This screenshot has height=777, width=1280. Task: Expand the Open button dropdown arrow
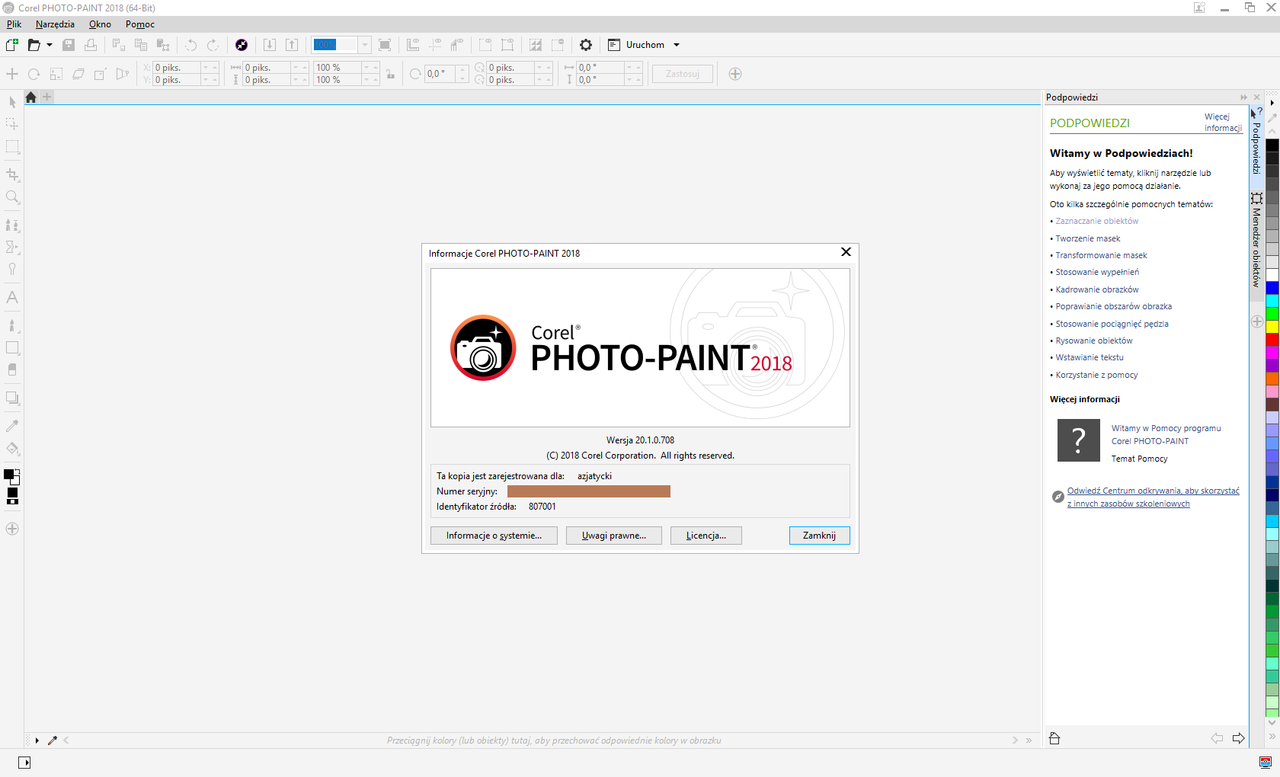[49, 45]
